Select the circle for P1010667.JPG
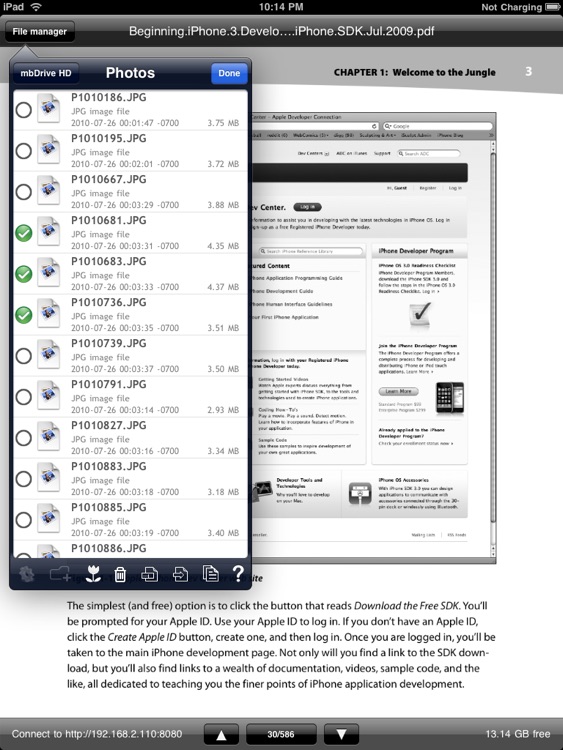 (23, 192)
